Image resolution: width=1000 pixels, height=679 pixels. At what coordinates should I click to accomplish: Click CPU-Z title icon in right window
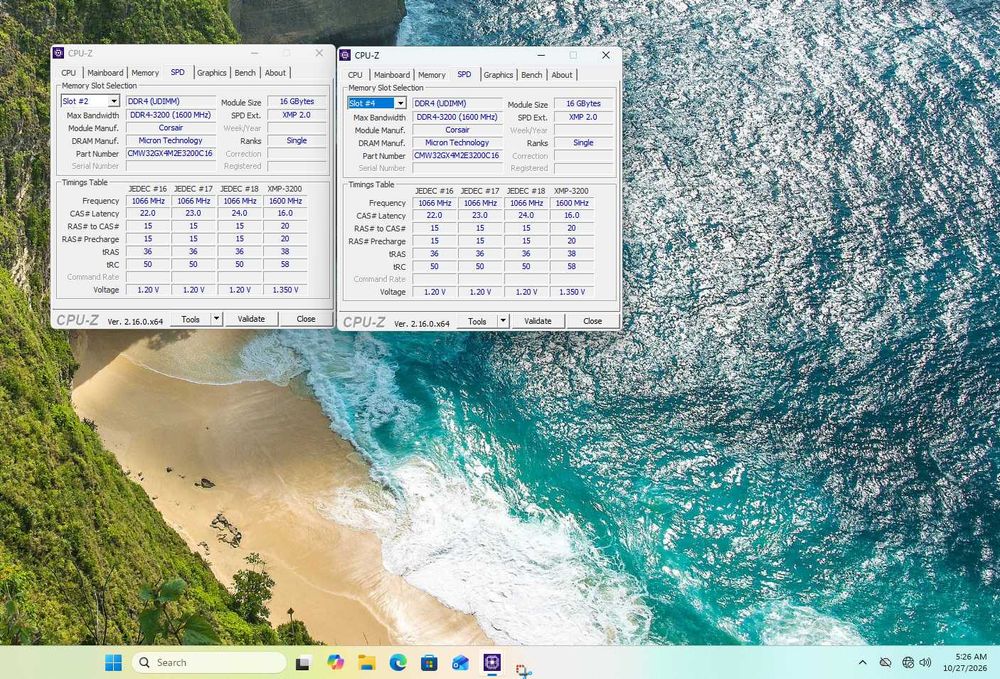click(345, 55)
